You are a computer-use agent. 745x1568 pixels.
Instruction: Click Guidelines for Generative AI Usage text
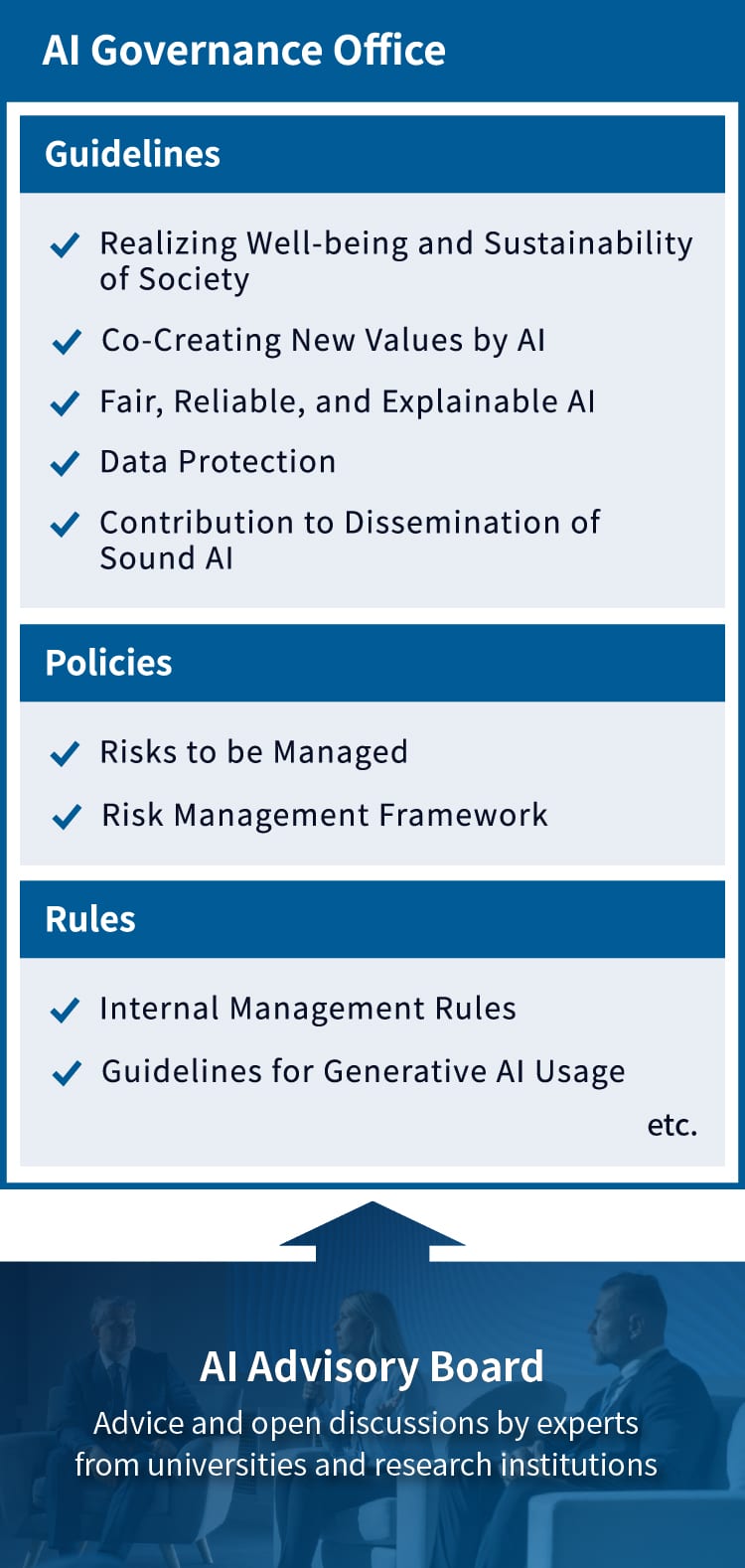pyautogui.click(x=364, y=1071)
